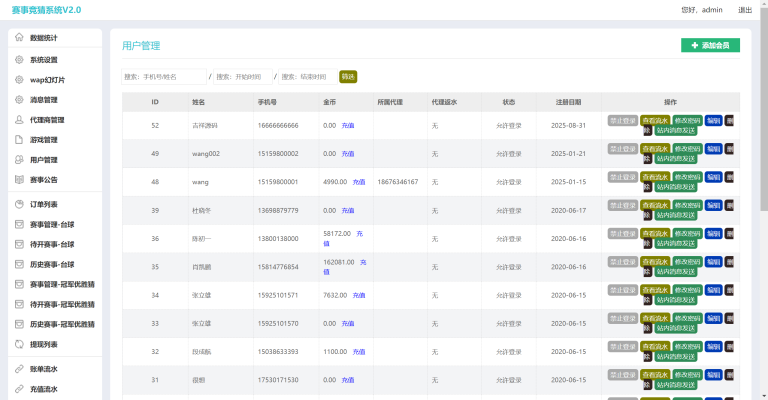Click 修改密码 for user 杜晓牛

pos(688,205)
